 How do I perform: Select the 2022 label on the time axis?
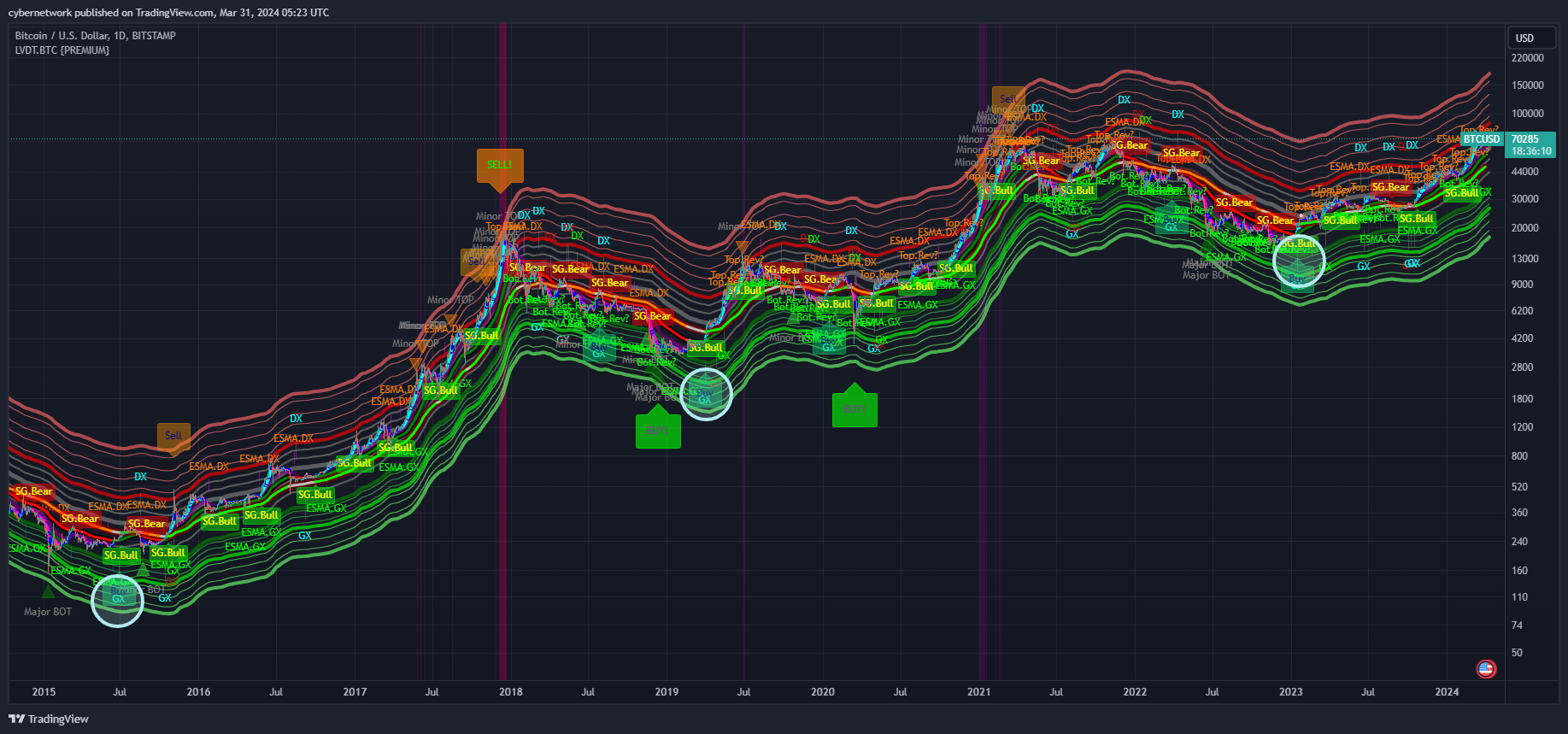tap(1135, 692)
